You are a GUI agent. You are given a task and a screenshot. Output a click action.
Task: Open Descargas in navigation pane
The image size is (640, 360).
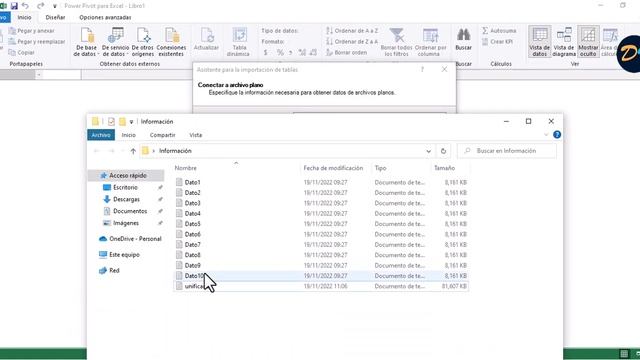coord(126,199)
